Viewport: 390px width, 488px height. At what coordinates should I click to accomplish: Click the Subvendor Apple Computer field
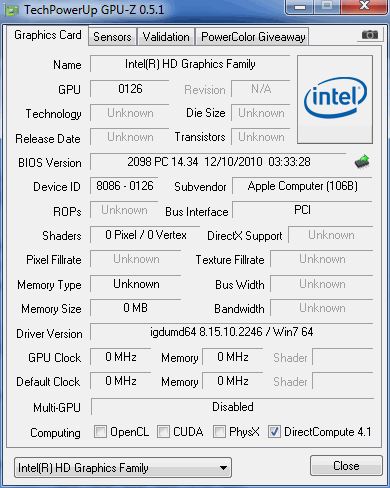point(302,186)
